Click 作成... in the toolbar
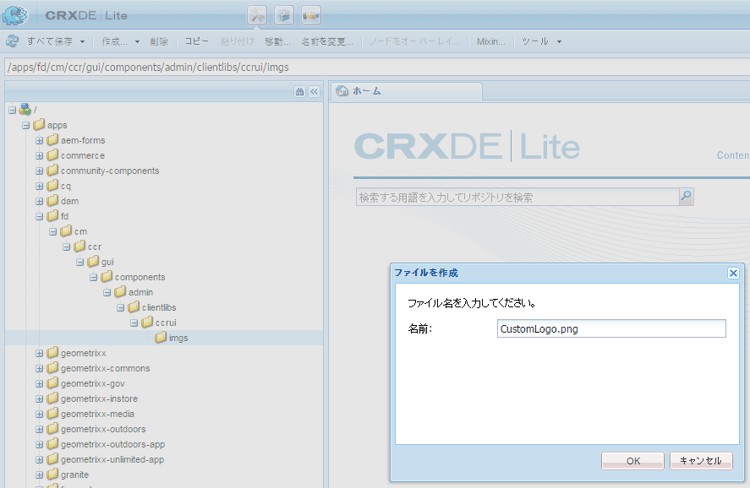 tap(115, 42)
